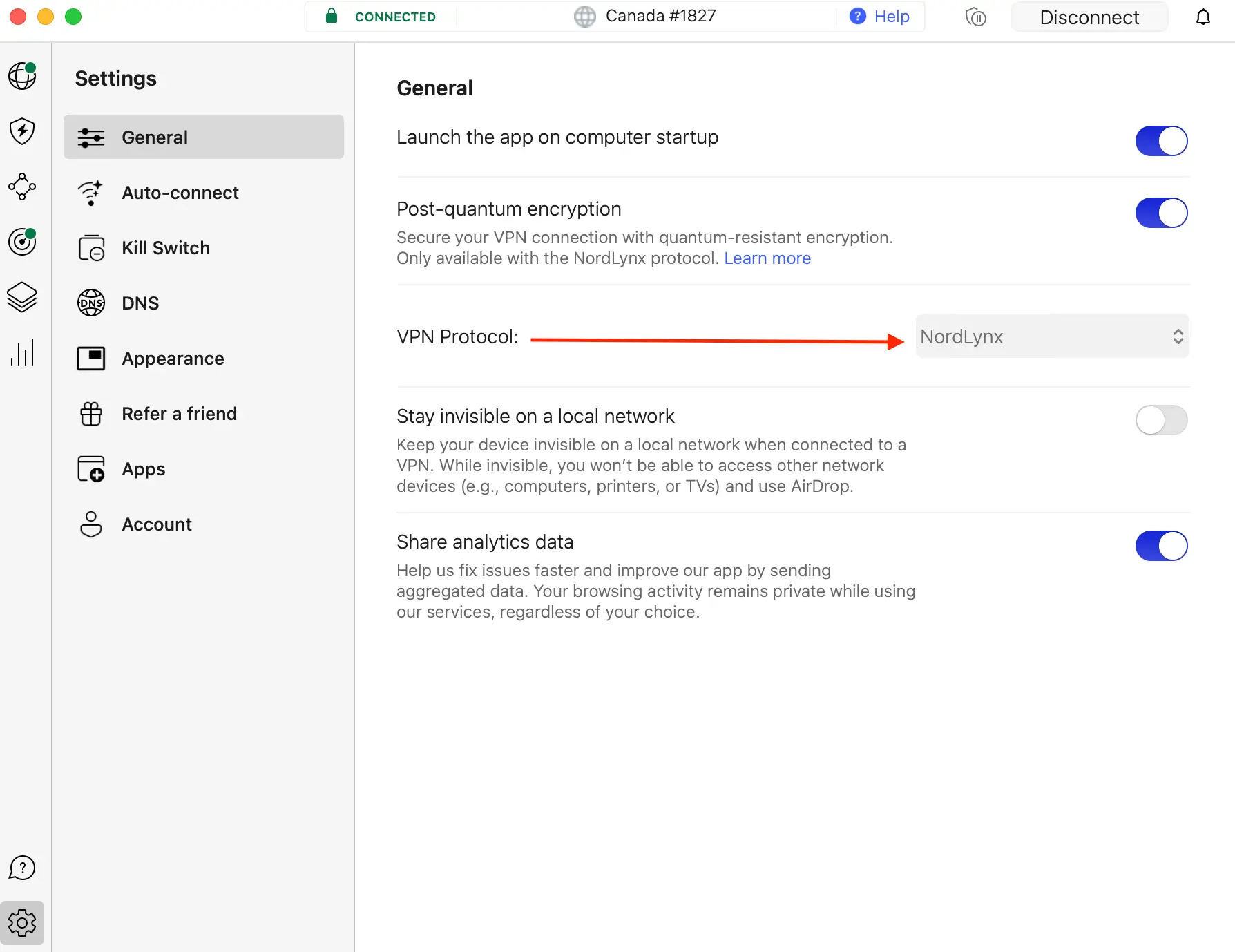Image resolution: width=1235 pixels, height=952 pixels.
Task: Click the globe icon beside Canada #1827
Action: pyautogui.click(x=585, y=17)
